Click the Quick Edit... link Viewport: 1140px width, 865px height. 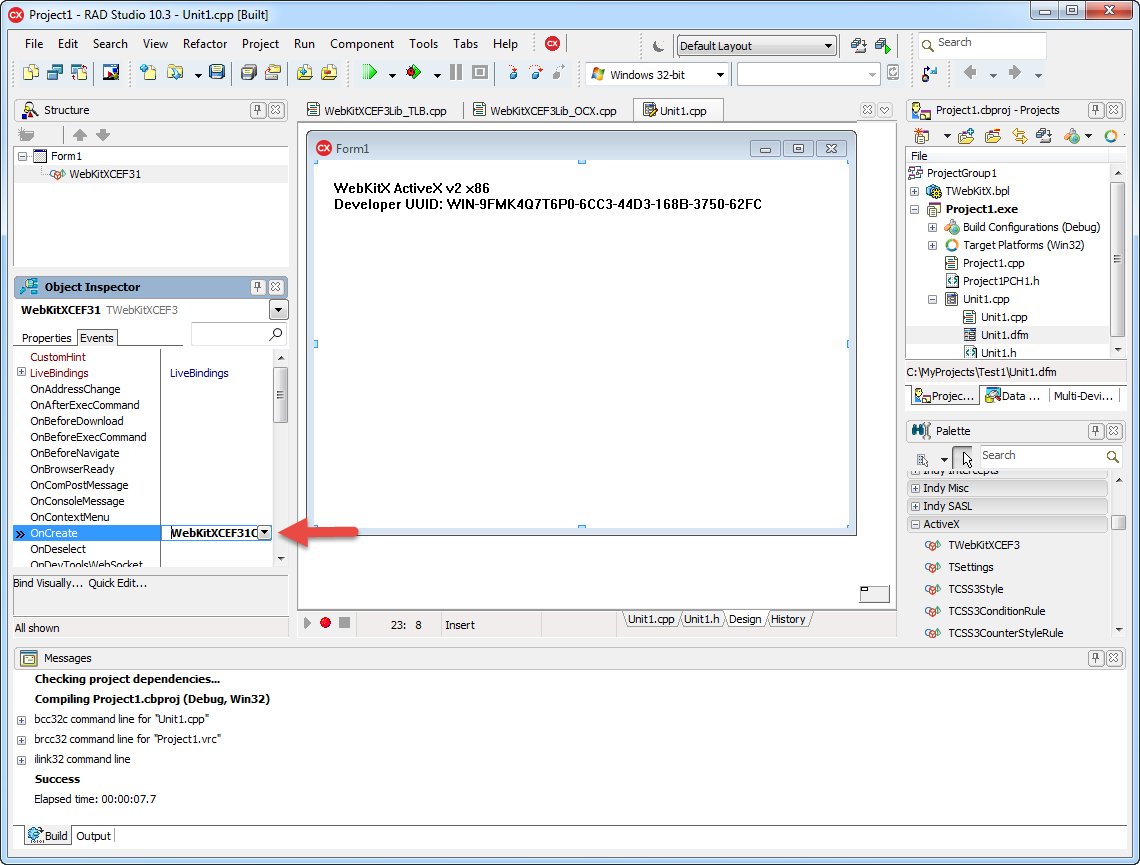click(x=118, y=583)
